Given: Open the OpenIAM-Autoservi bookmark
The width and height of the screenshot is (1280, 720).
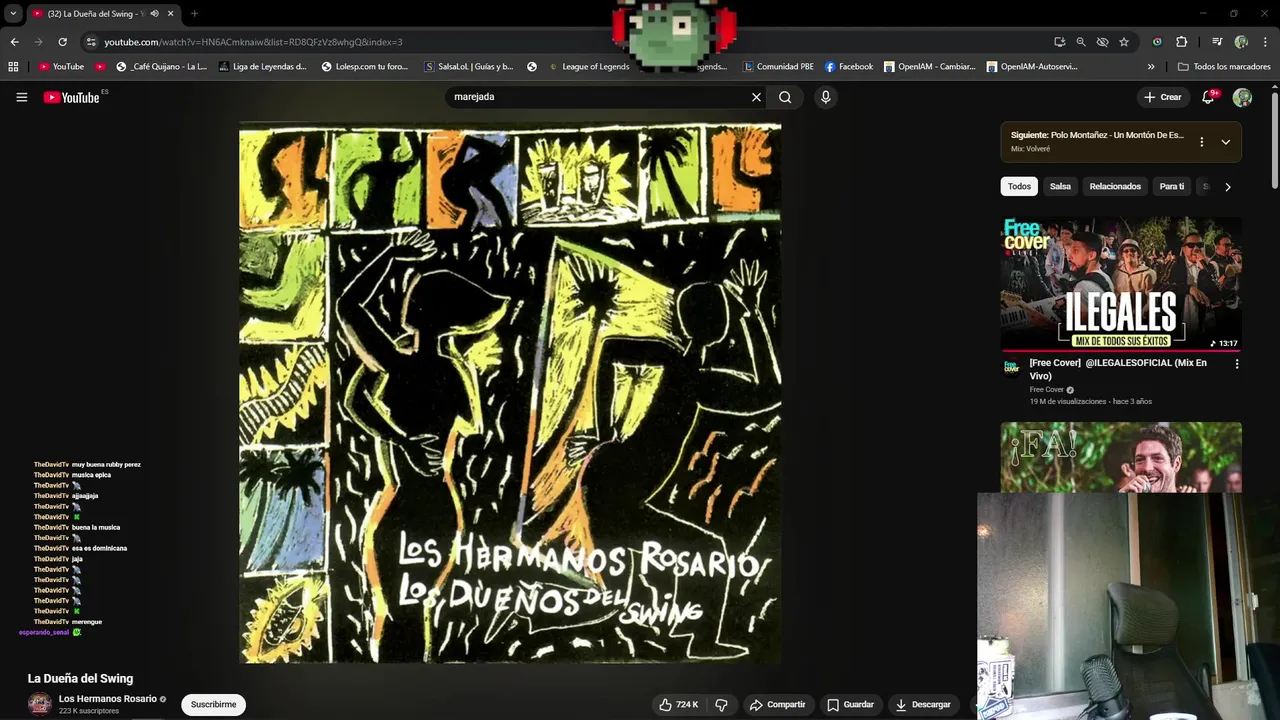Looking at the screenshot, I should pos(1032,67).
